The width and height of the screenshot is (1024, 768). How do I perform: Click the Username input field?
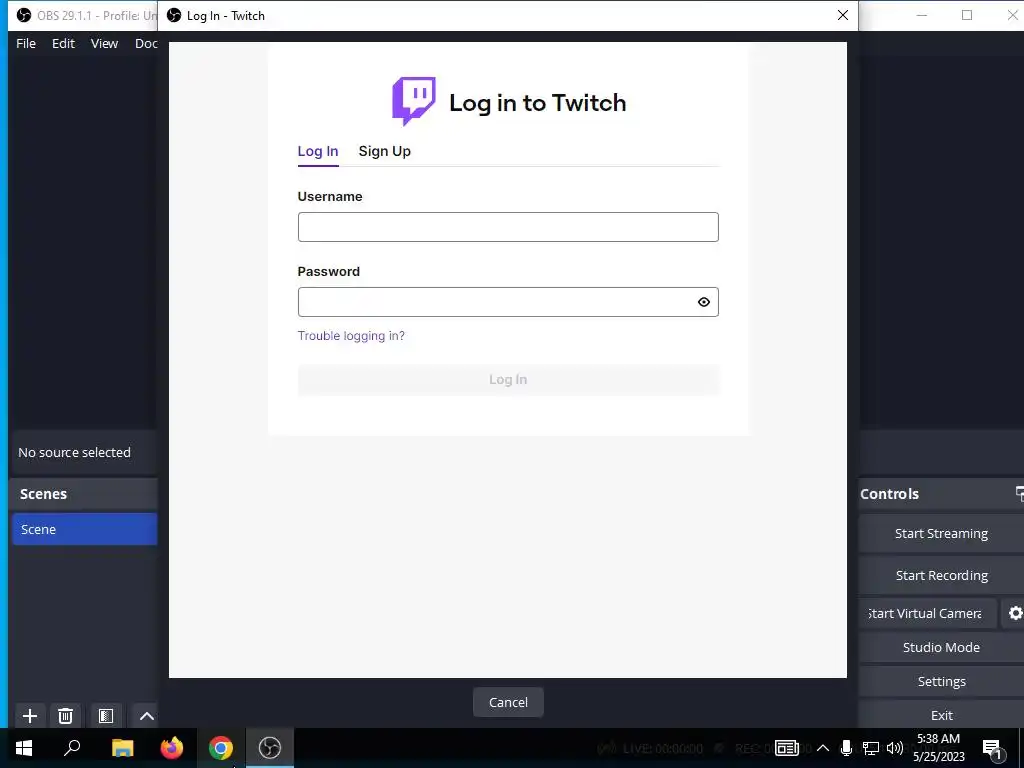click(x=508, y=227)
